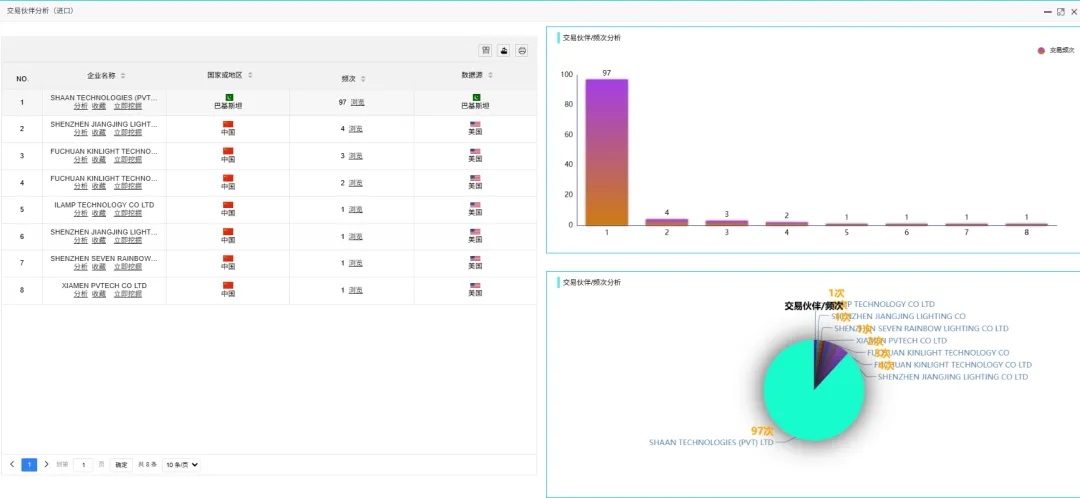Click US flag in row 2 data source
The image size is (1080, 498).
click(475, 124)
